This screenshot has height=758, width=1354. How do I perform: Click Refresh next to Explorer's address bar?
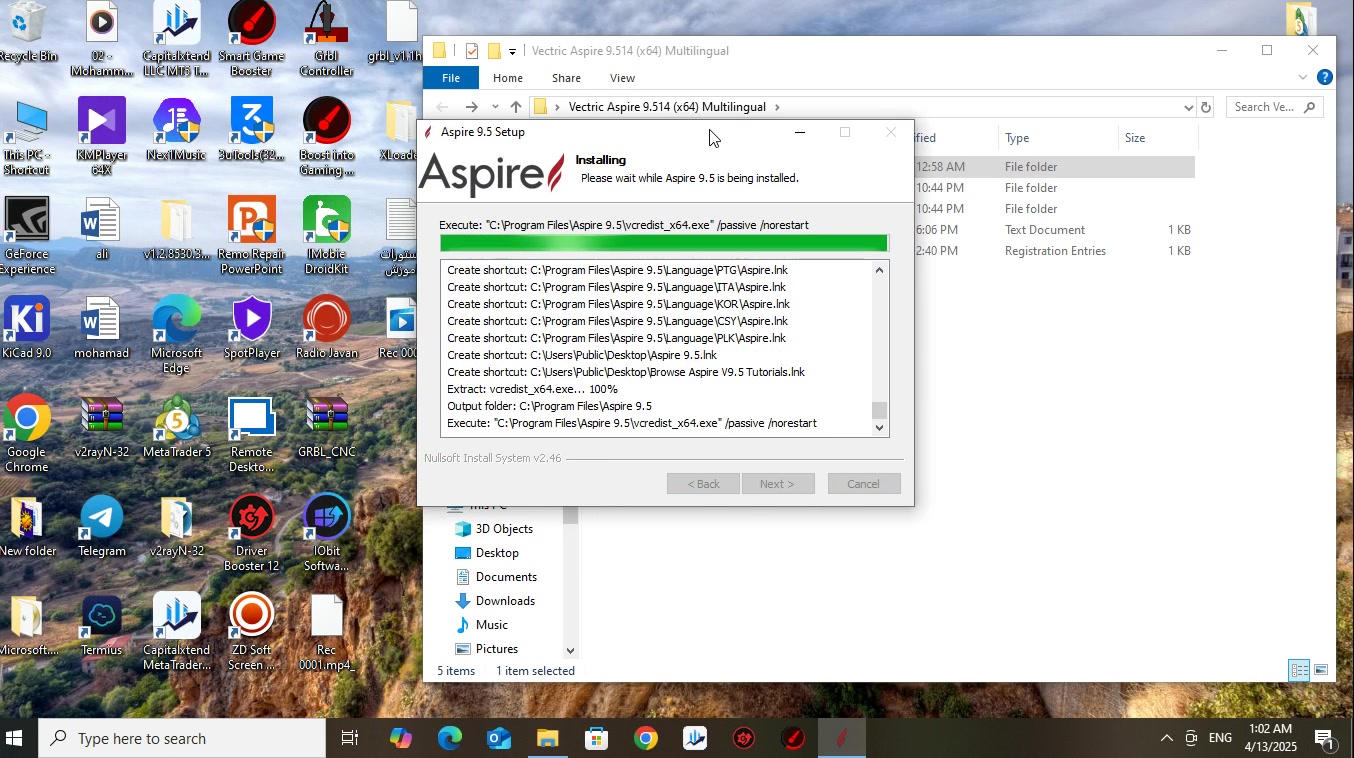[x=1206, y=107]
